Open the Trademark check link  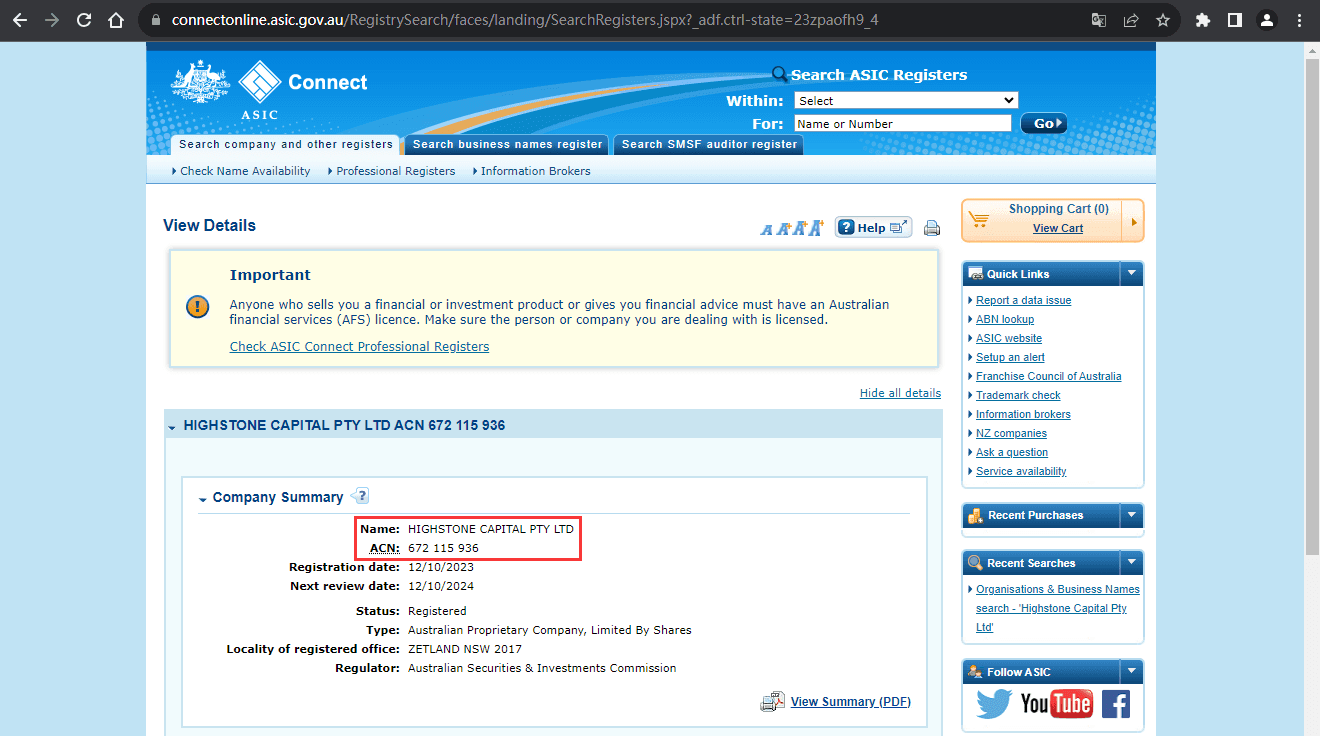[1018, 395]
